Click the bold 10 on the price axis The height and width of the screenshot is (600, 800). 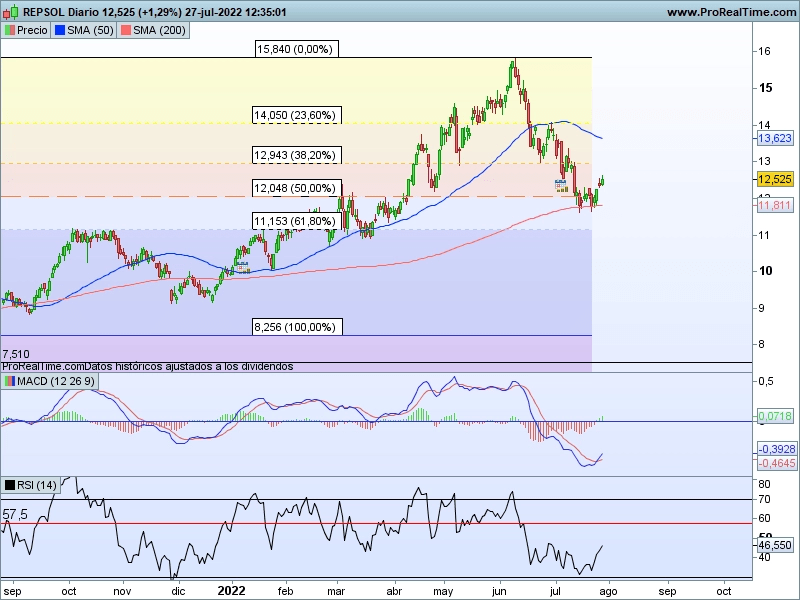coord(765,271)
